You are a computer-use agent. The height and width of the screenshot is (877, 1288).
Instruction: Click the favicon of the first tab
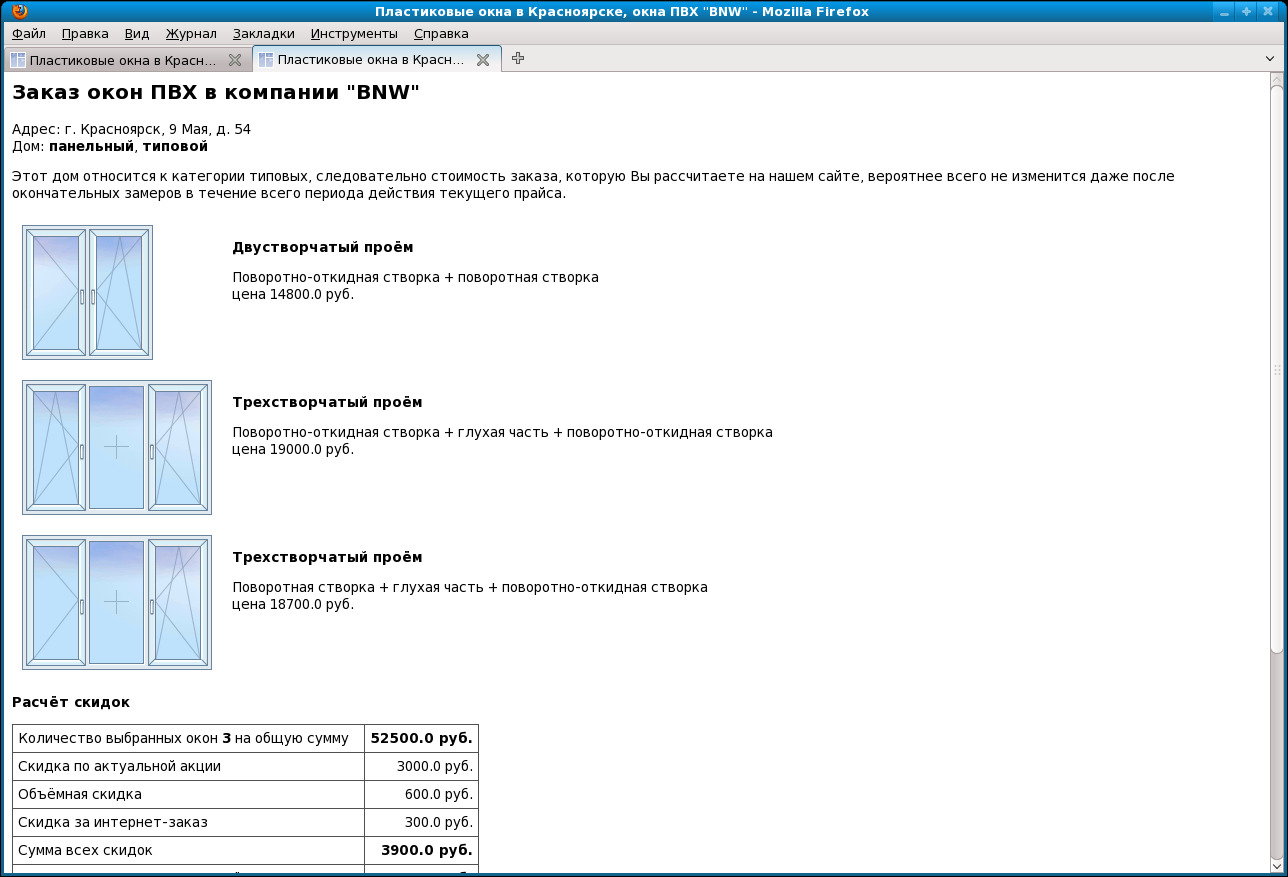tap(18, 60)
